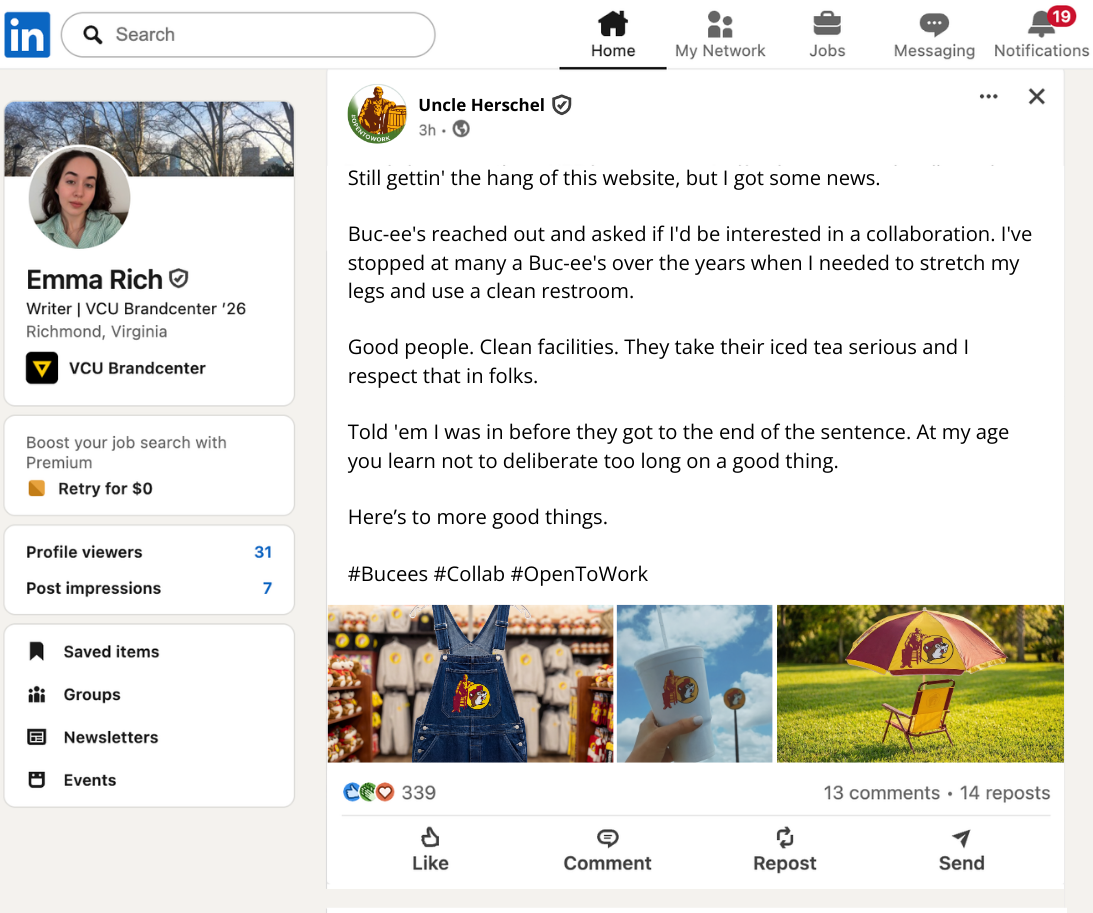Open the post's three-dot options menu
Image resolution: width=1093 pixels, height=913 pixels.
(988, 96)
